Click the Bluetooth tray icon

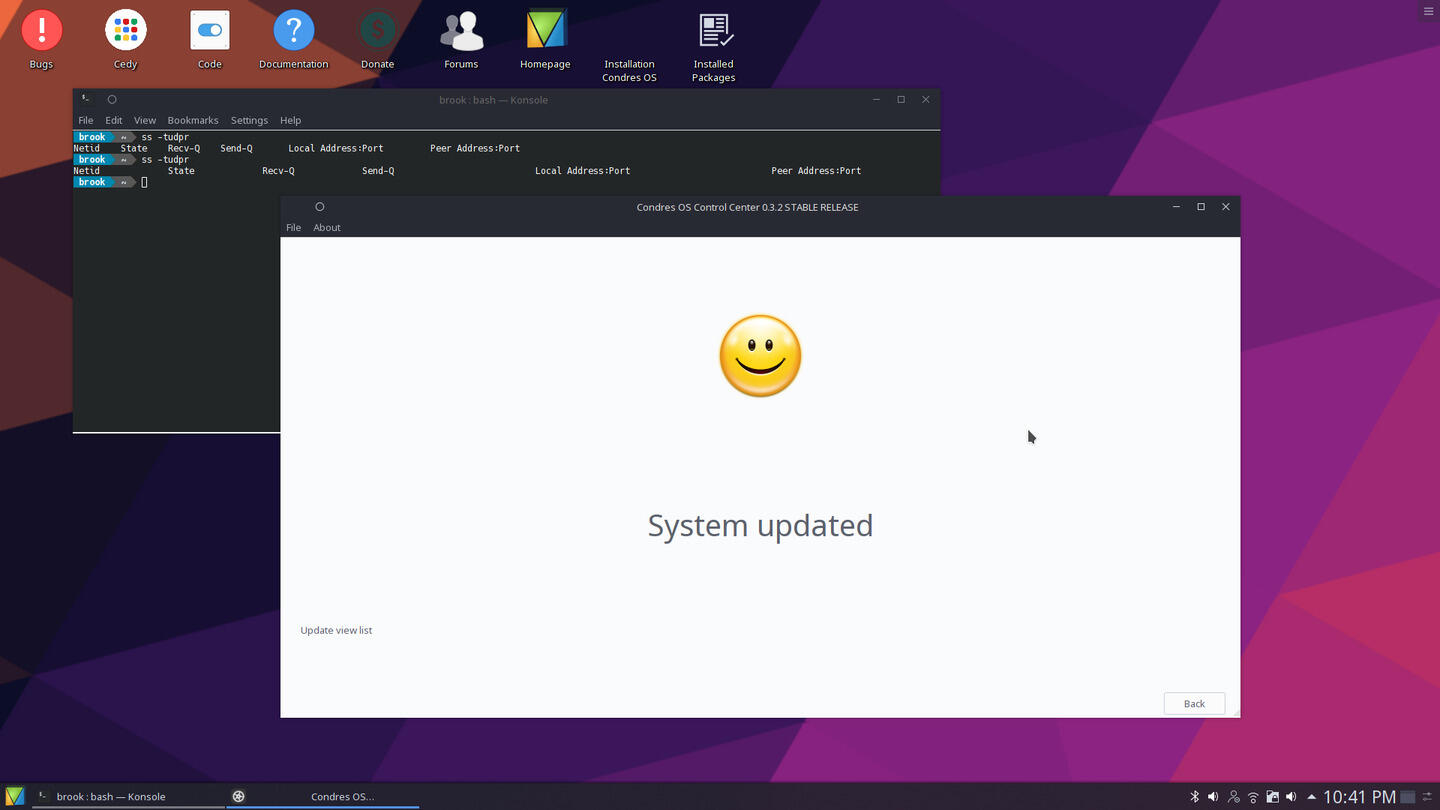click(1194, 797)
